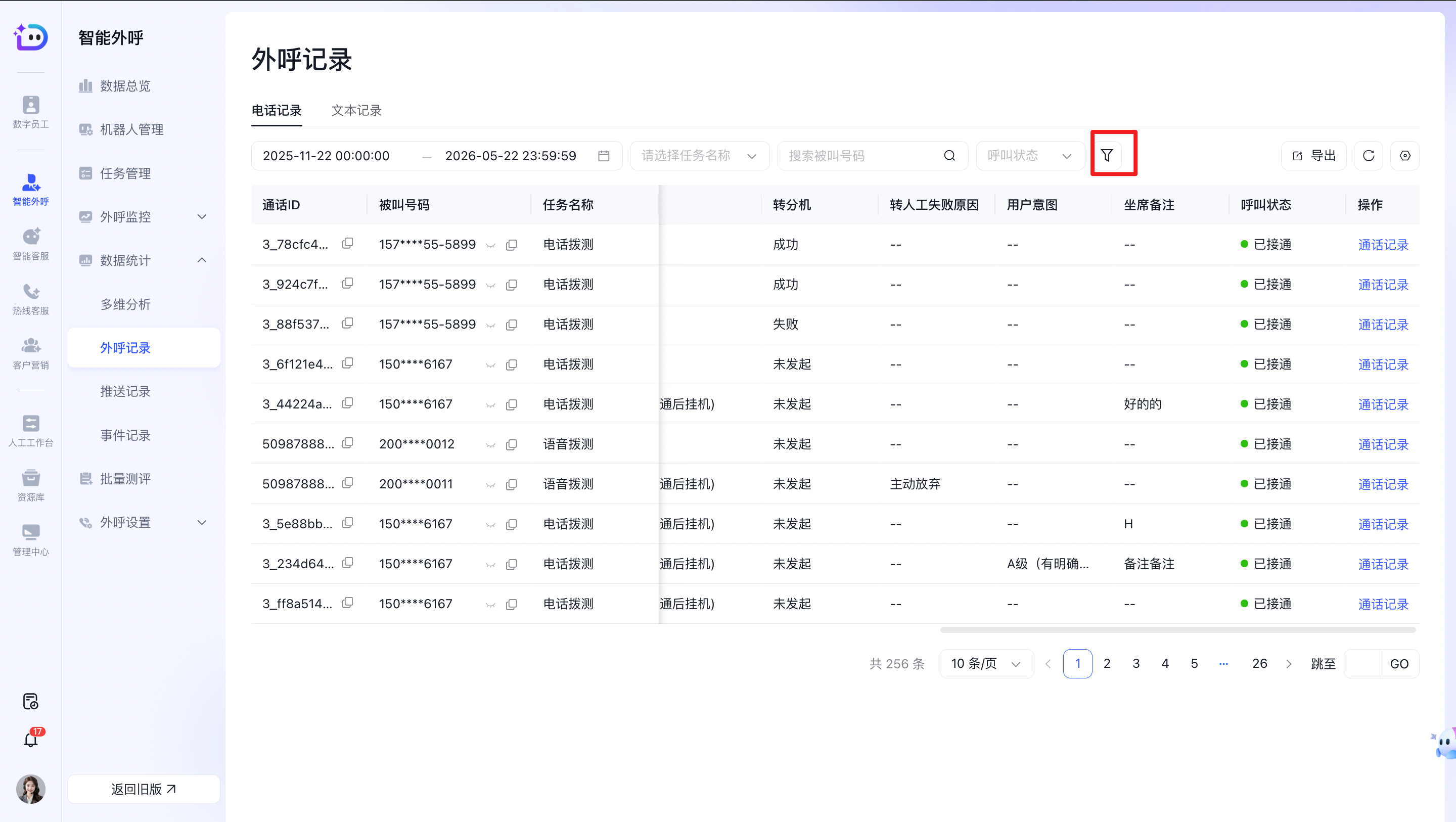Open 推送记录 submenu item
The height and width of the screenshot is (822, 1456).
[x=144, y=391]
